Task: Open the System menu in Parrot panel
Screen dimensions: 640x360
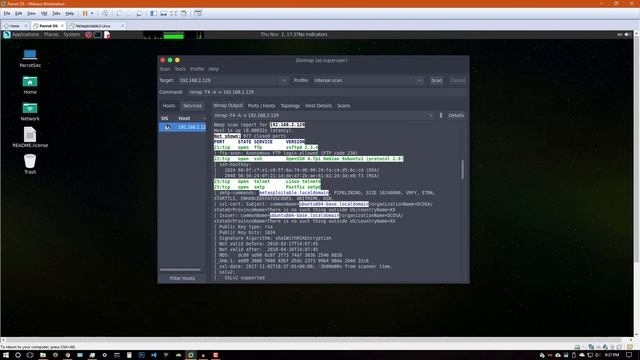Action: pyautogui.click(x=71, y=35)
